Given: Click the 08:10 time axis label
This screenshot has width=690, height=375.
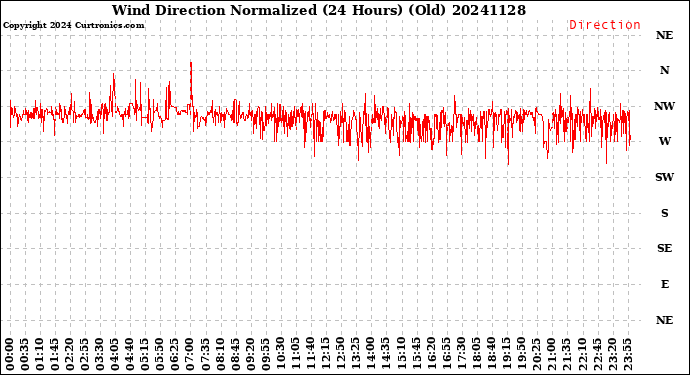Looking at the screenshot, I should pos(220,355).
